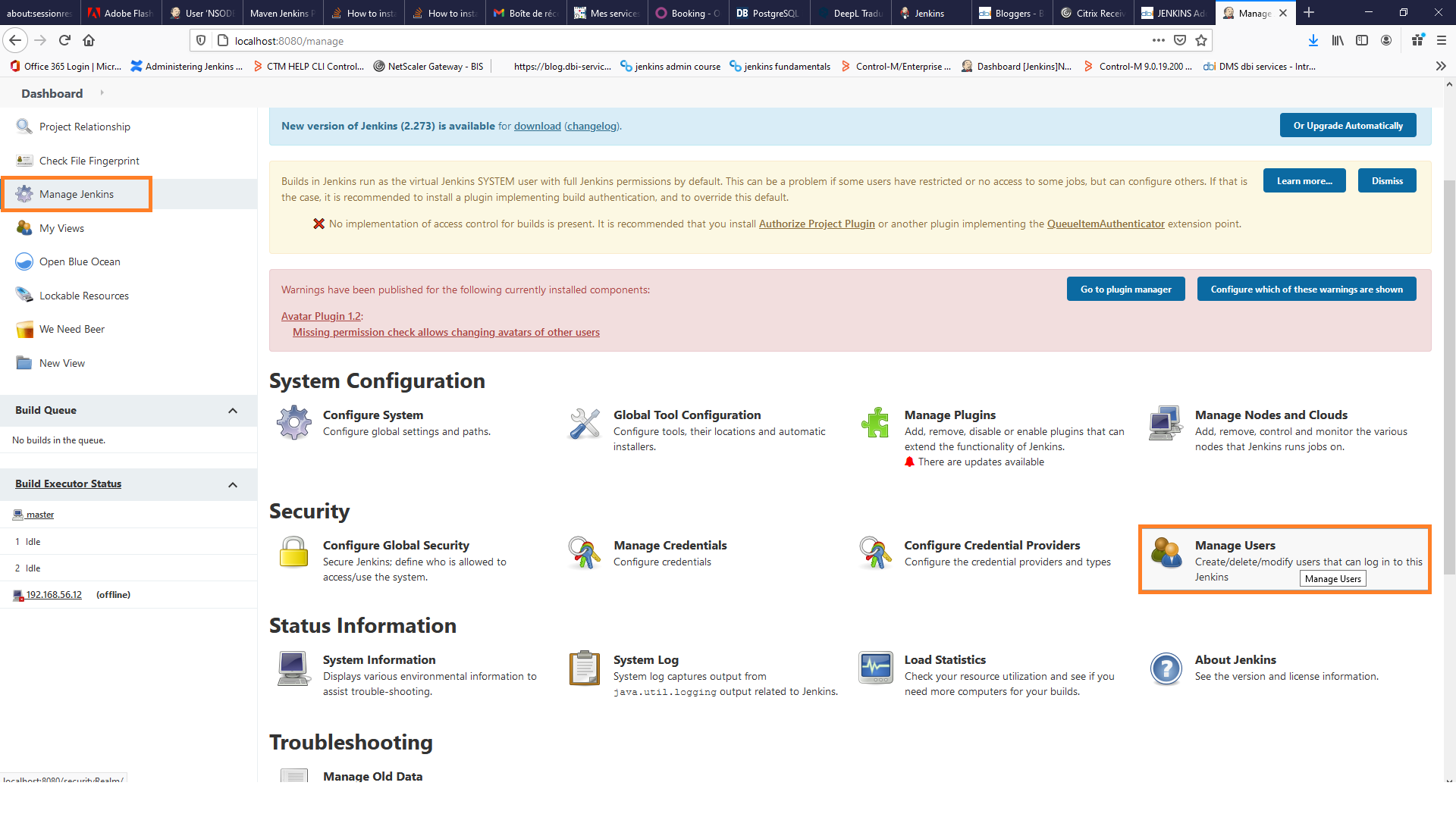Screen dimensions: 1456x817
Task: Open the QueueItemAuthenticator link
Action: [1106, 224]
